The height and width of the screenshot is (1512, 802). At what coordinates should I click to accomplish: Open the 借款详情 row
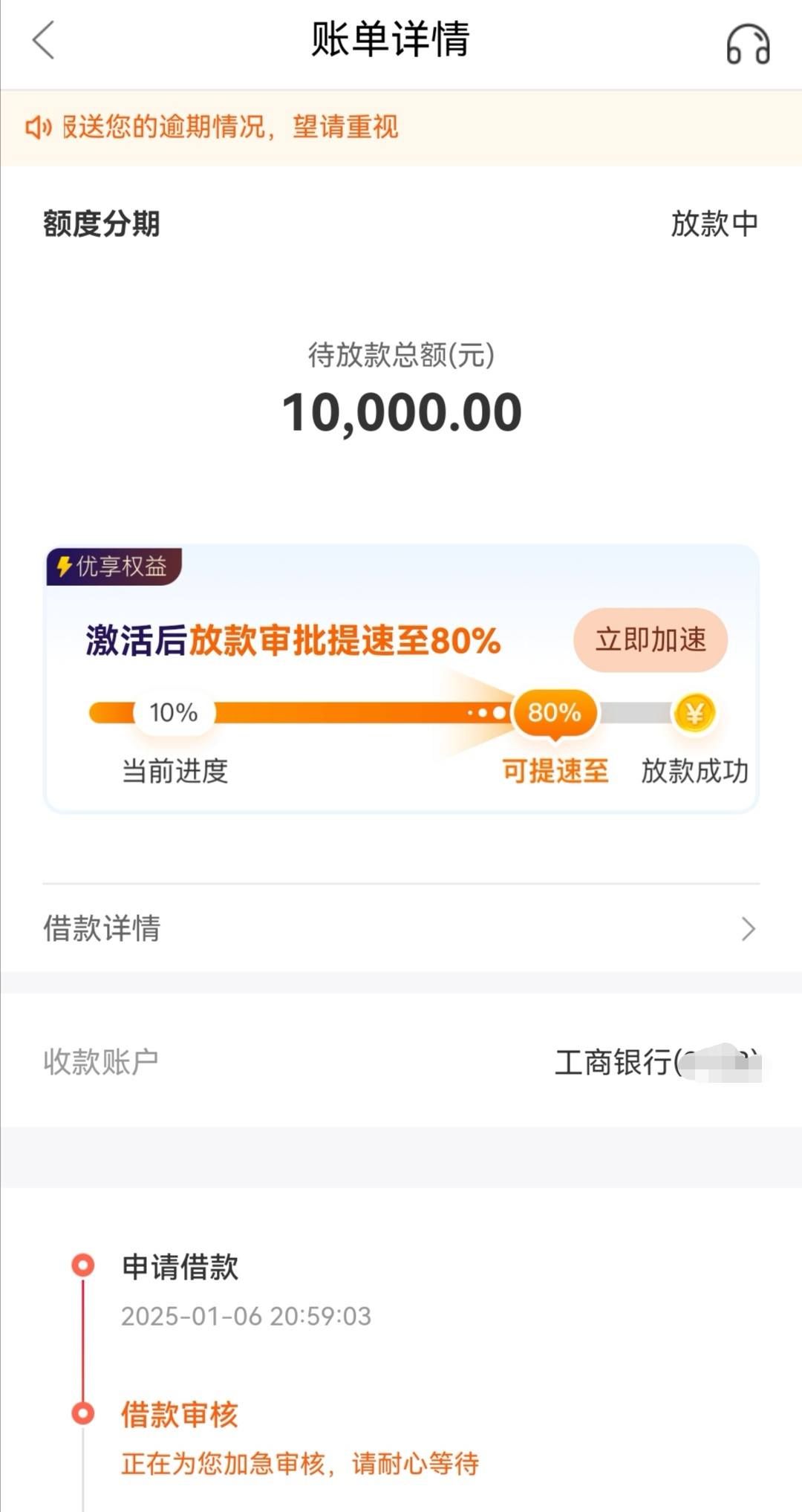click(401, 929)
